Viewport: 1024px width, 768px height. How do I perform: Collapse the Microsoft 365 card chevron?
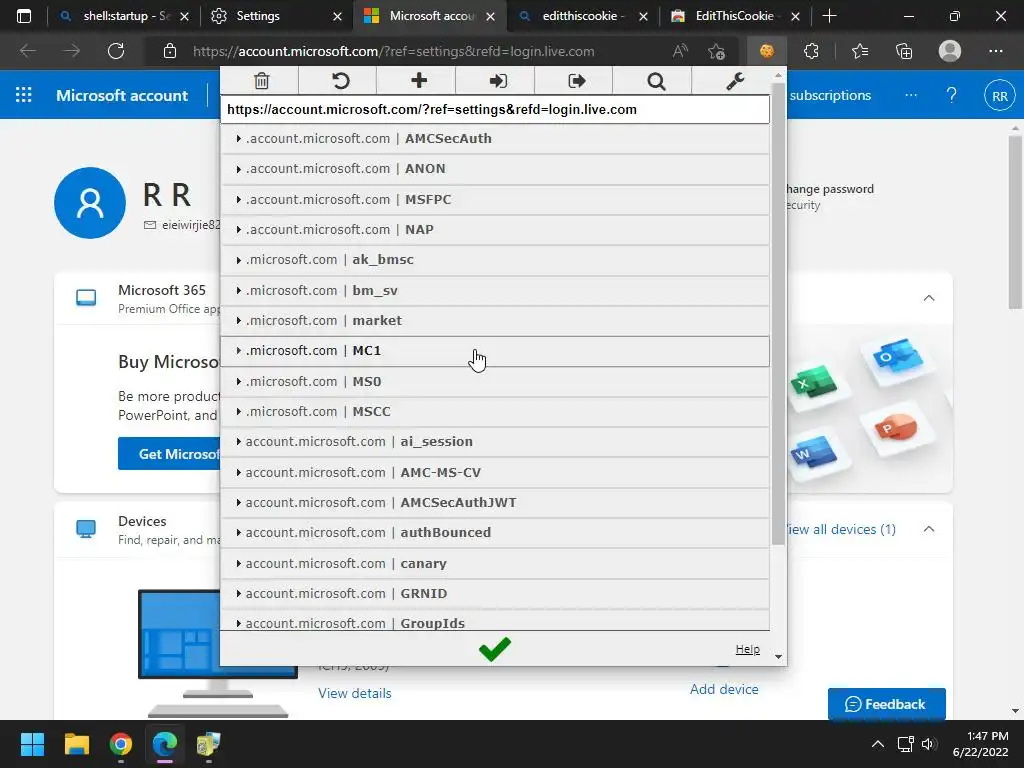[x=929, y=298]
